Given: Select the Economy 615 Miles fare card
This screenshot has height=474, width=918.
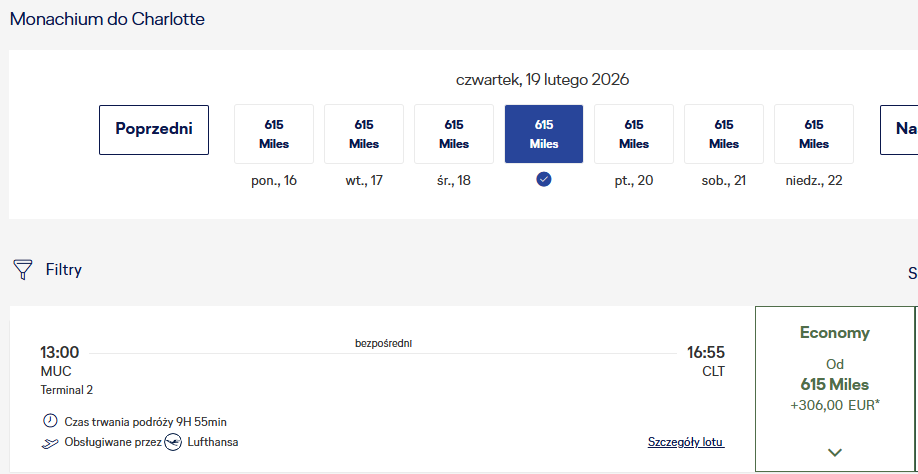Looking at the screenshot, I should point(835,389).
